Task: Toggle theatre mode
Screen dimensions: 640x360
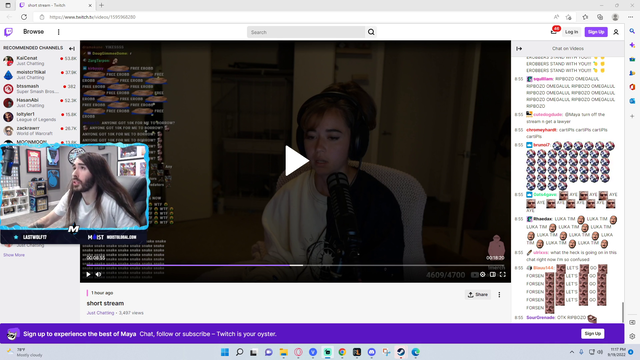Action: click(x=493, y=274)
